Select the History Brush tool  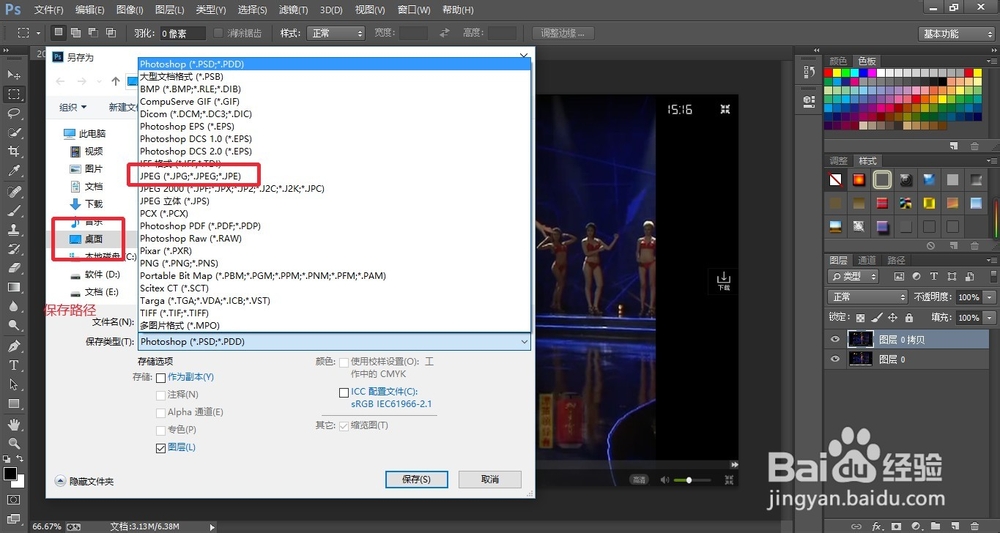[x=13, y=249]
